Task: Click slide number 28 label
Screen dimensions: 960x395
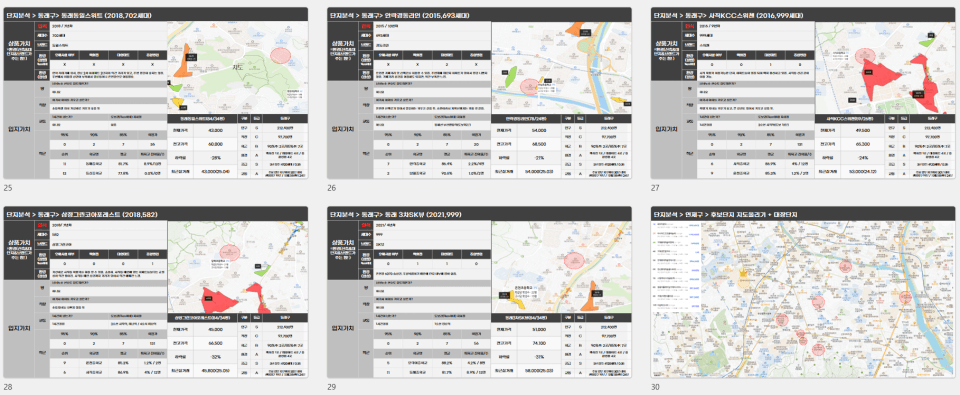Action: pyautogui.click(x=7, y=387)
